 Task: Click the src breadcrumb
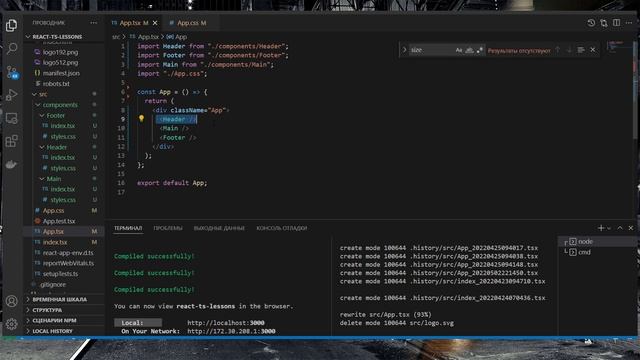coord(116,37)
